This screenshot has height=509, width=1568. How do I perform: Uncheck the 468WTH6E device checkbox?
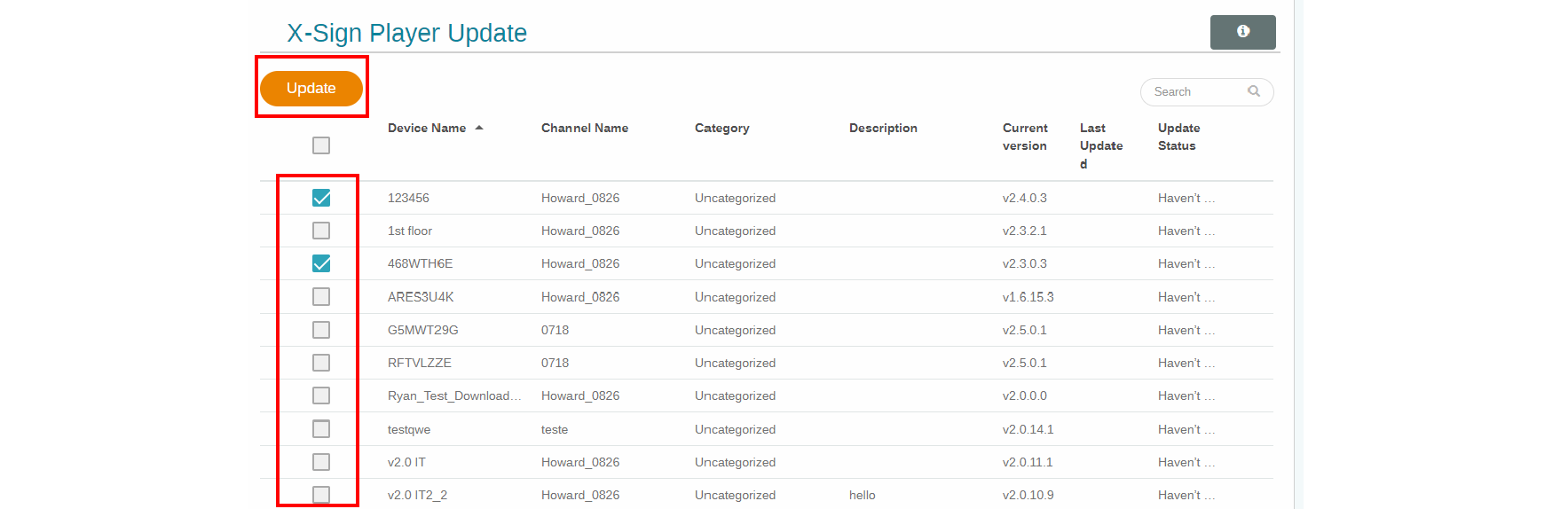[321, 263]
